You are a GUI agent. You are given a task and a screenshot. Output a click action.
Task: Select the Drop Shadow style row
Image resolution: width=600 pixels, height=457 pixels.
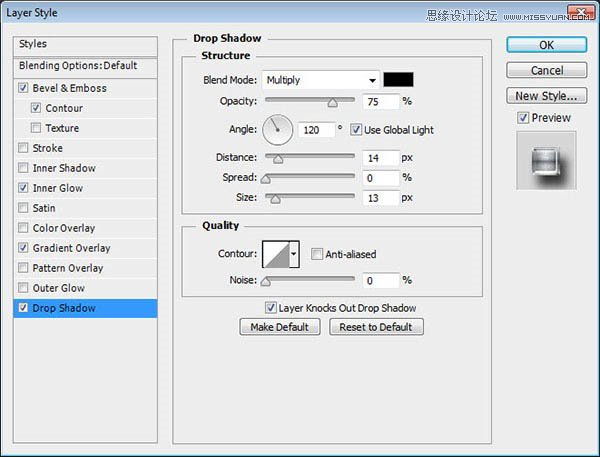pos(85,308)
